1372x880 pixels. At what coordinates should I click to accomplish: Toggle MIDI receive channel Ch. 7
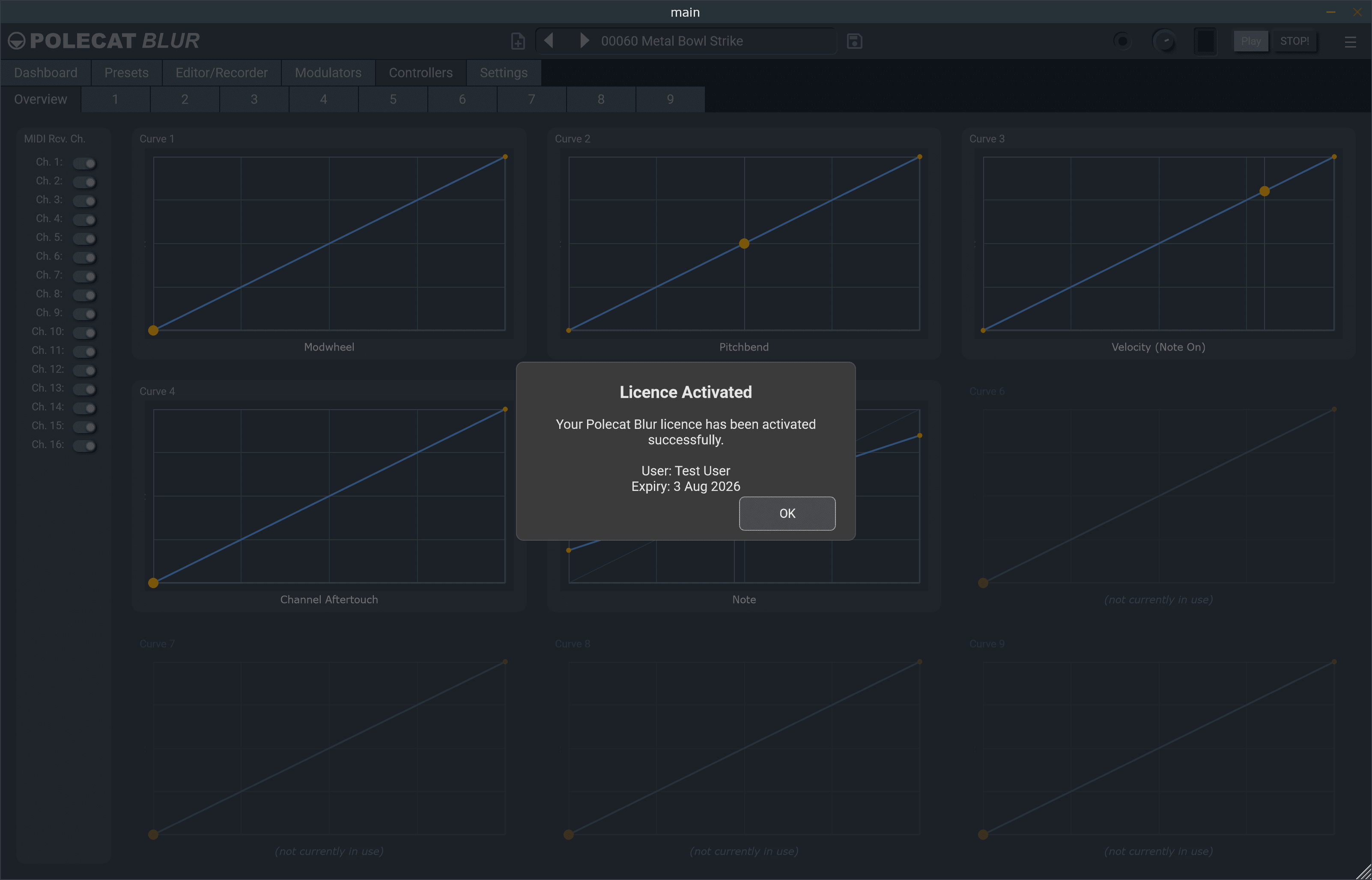pos(84,276)
